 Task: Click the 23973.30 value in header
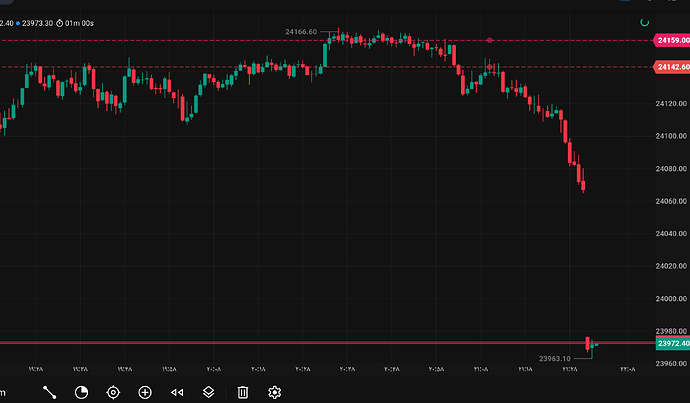pos(37,23)
